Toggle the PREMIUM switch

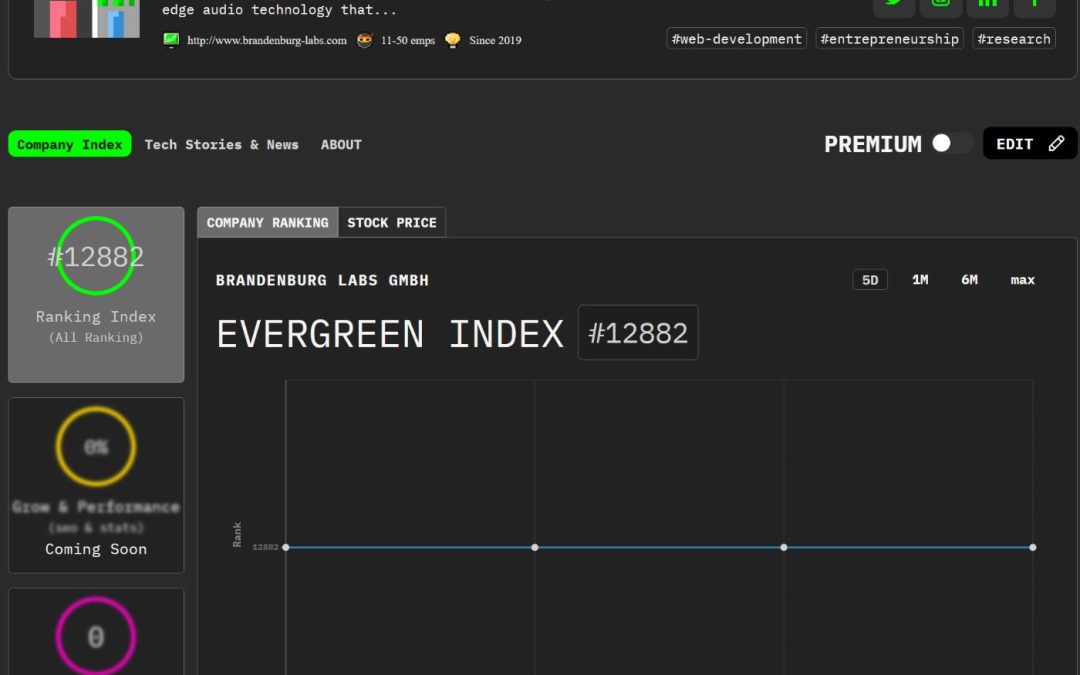(952, 143)
